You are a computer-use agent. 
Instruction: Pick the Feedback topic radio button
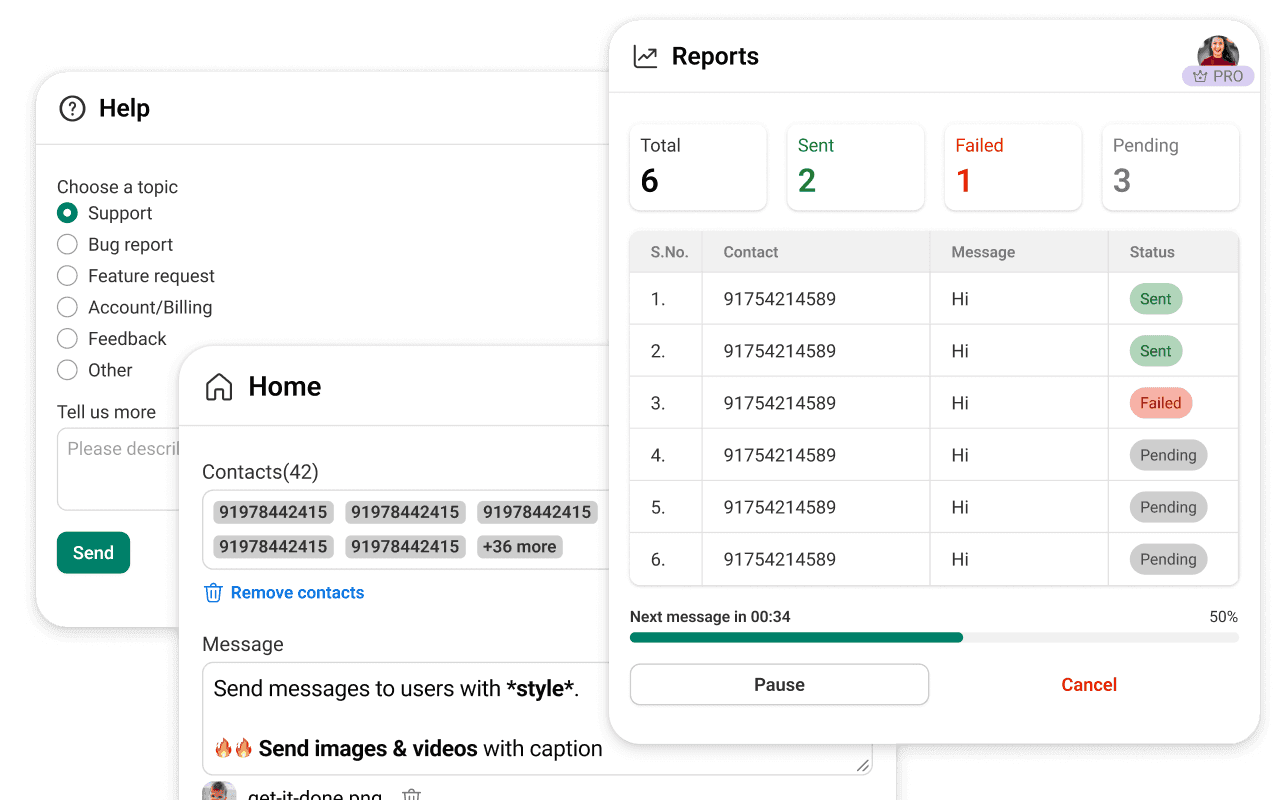67,339
